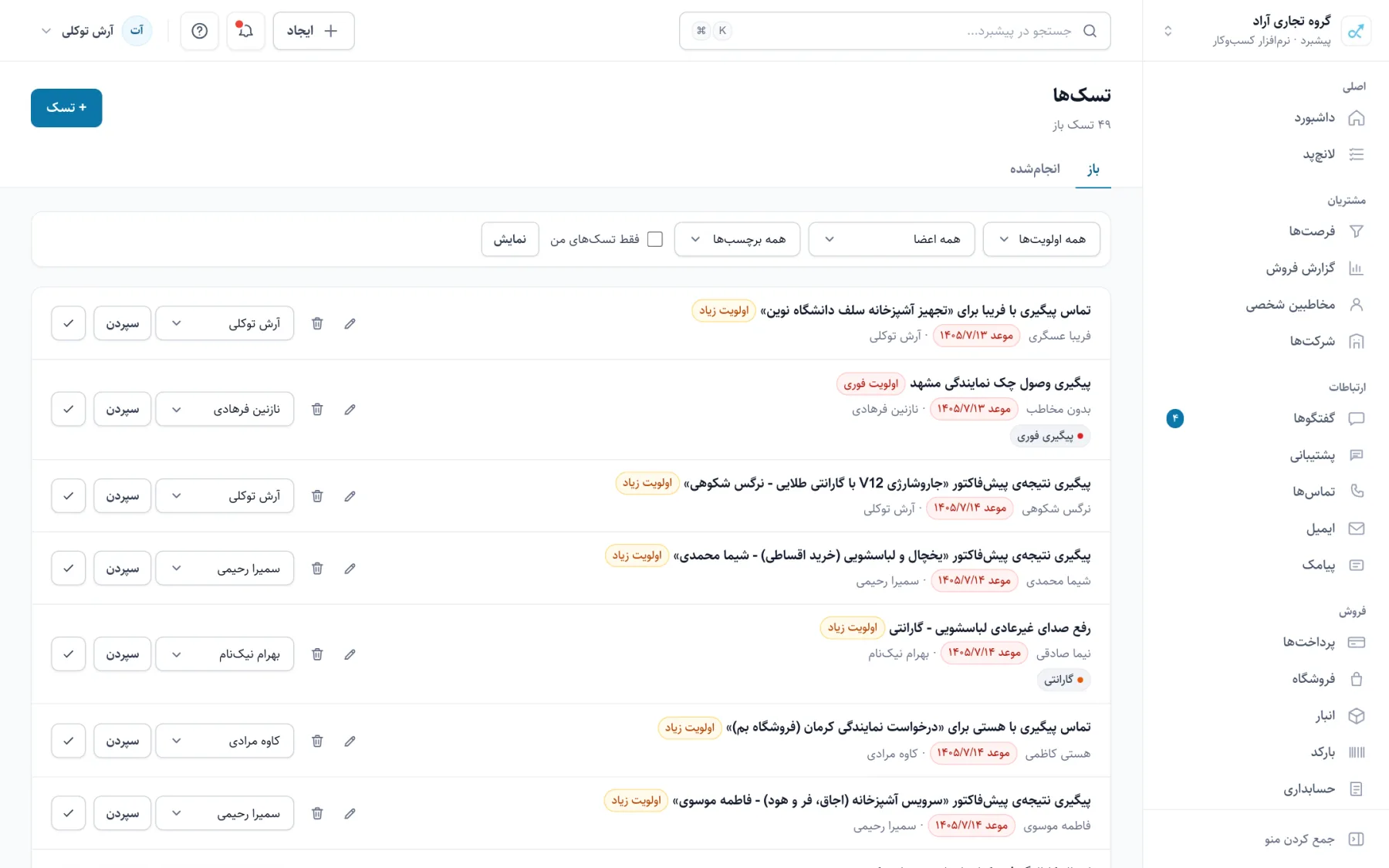Image resolution: width=1389 pixels, height=868 pixels.
Task: Focus the «جستجو در پیشبرد» search field
Action: point(895,31)
